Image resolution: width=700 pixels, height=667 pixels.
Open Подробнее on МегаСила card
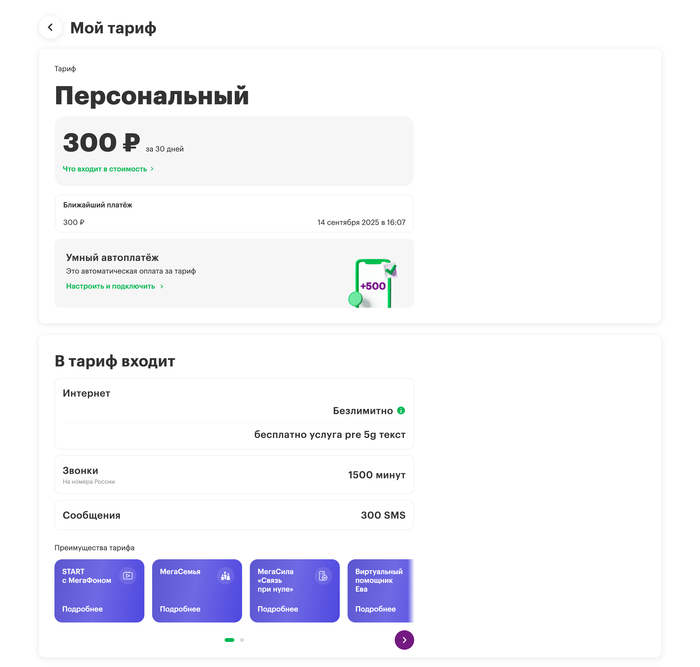(x=278, y=609)
